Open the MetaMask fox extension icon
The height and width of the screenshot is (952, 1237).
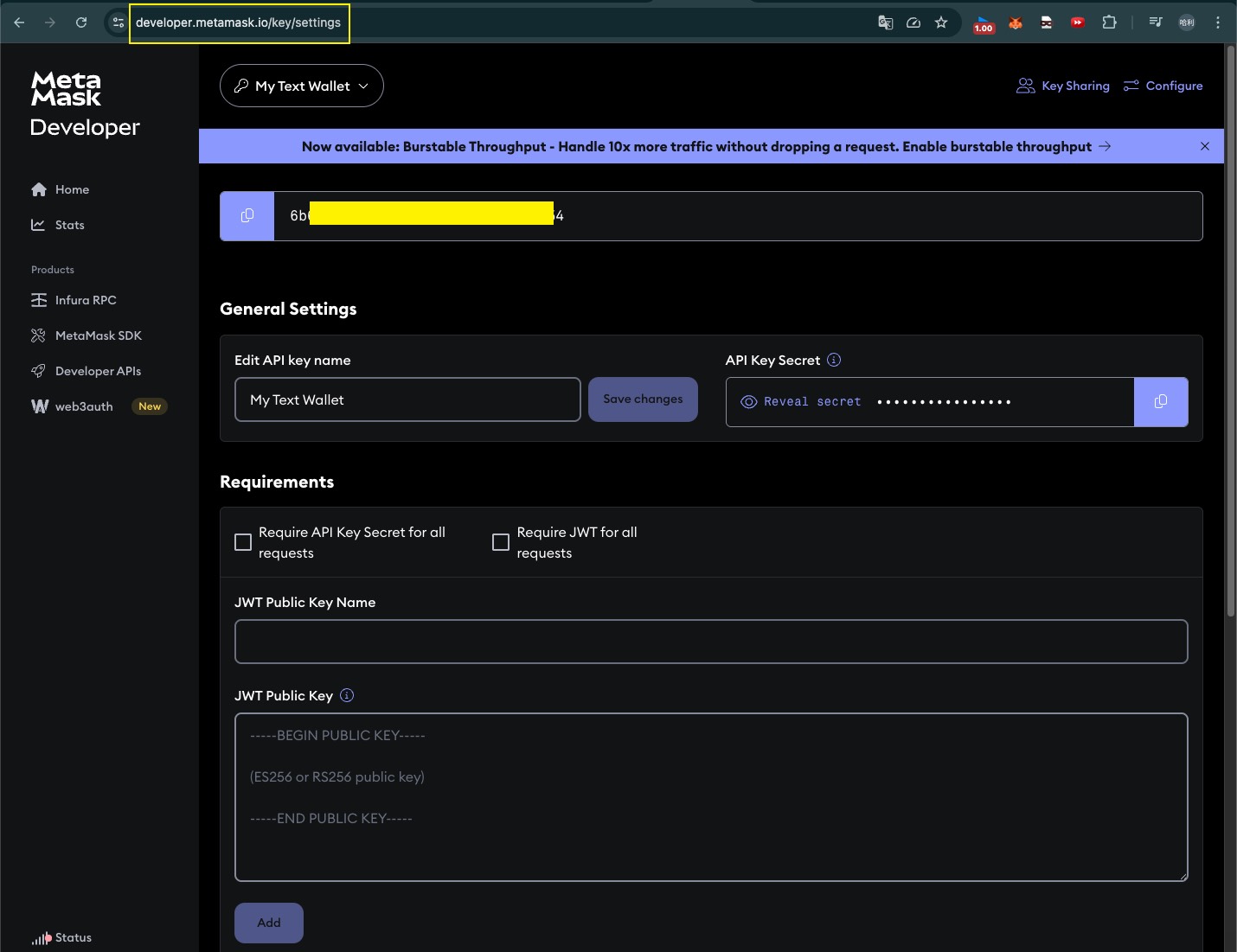click(1016, 22)
